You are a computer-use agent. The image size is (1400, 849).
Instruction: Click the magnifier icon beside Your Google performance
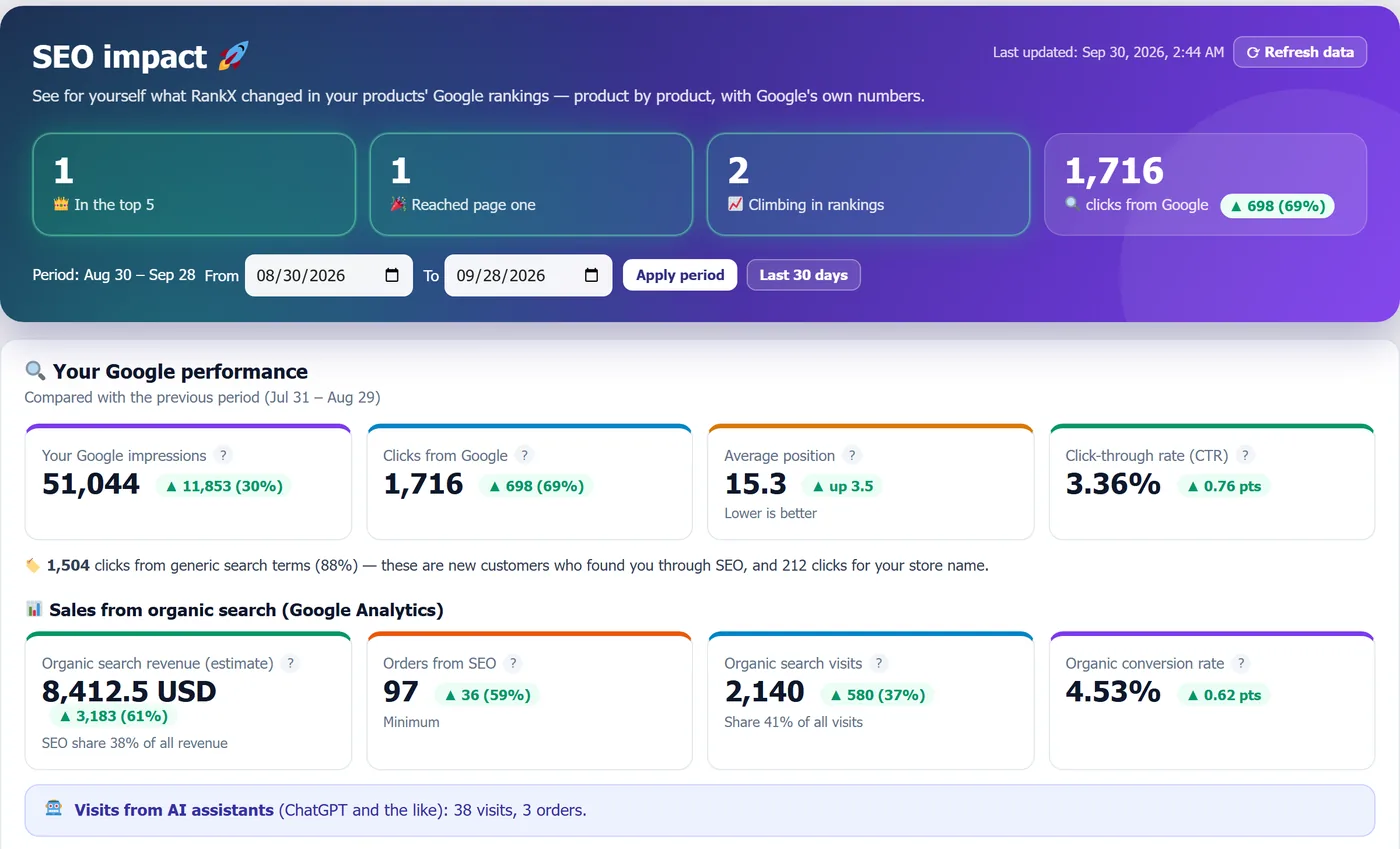36,371
